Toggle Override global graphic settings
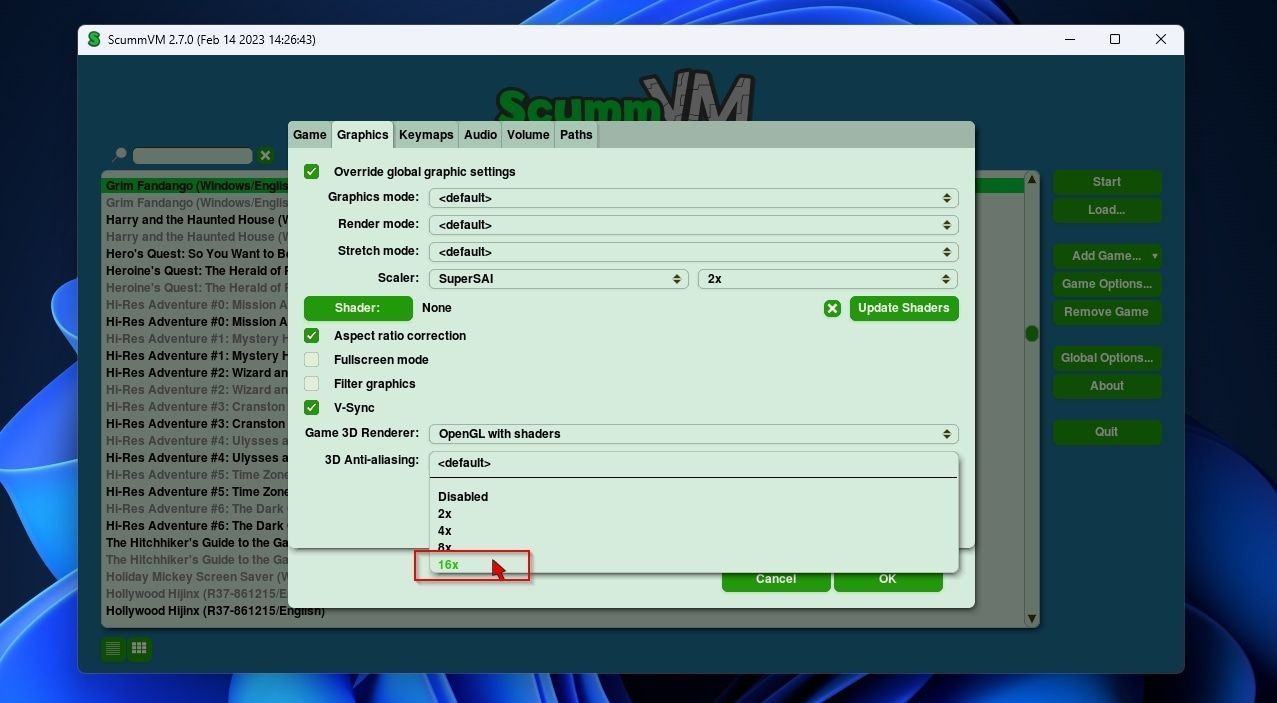 point(312,172)
